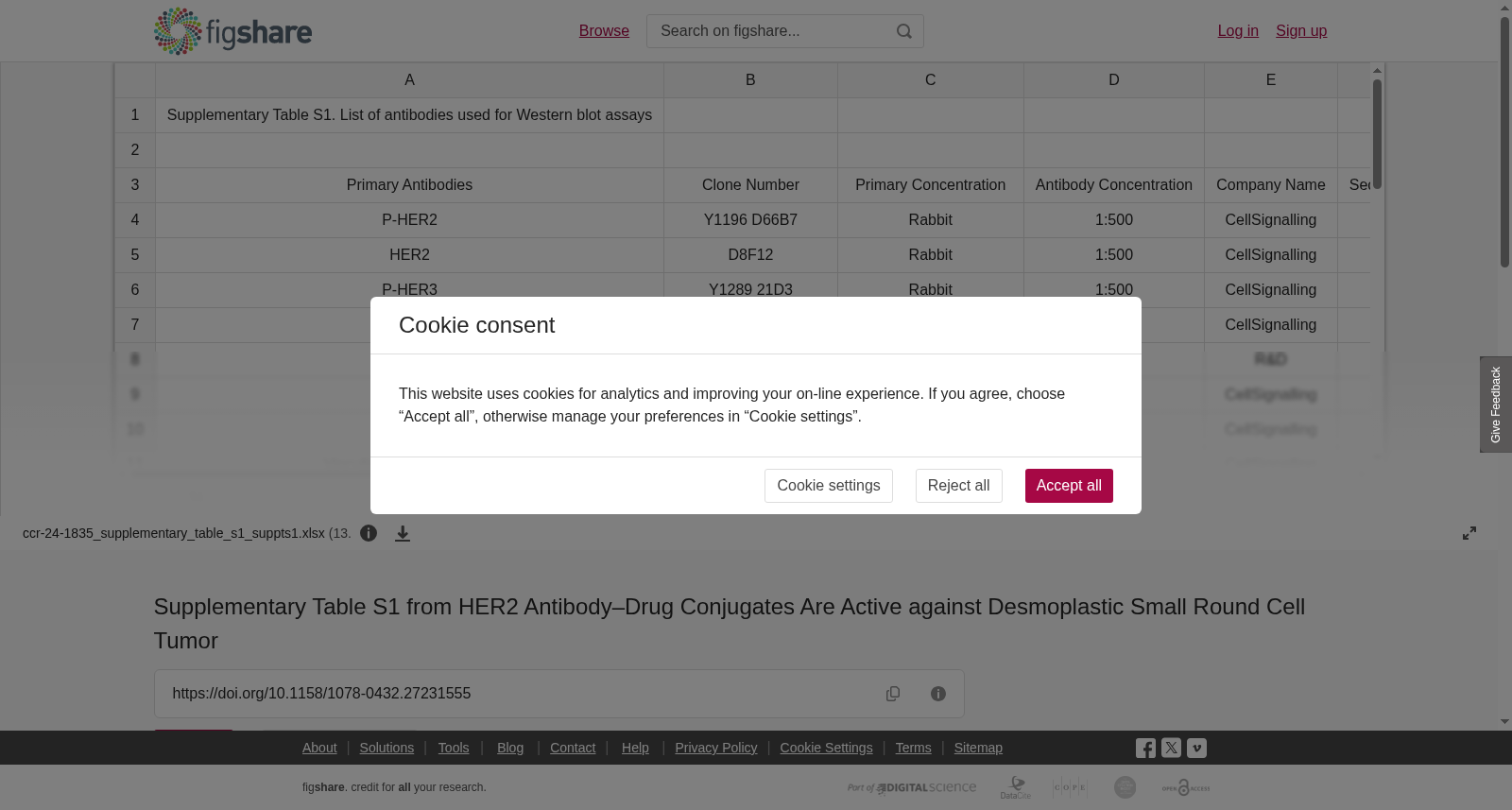Click 'Clone Number' cell
This screenshot has height=810, width=1512.
pos(750,185)
